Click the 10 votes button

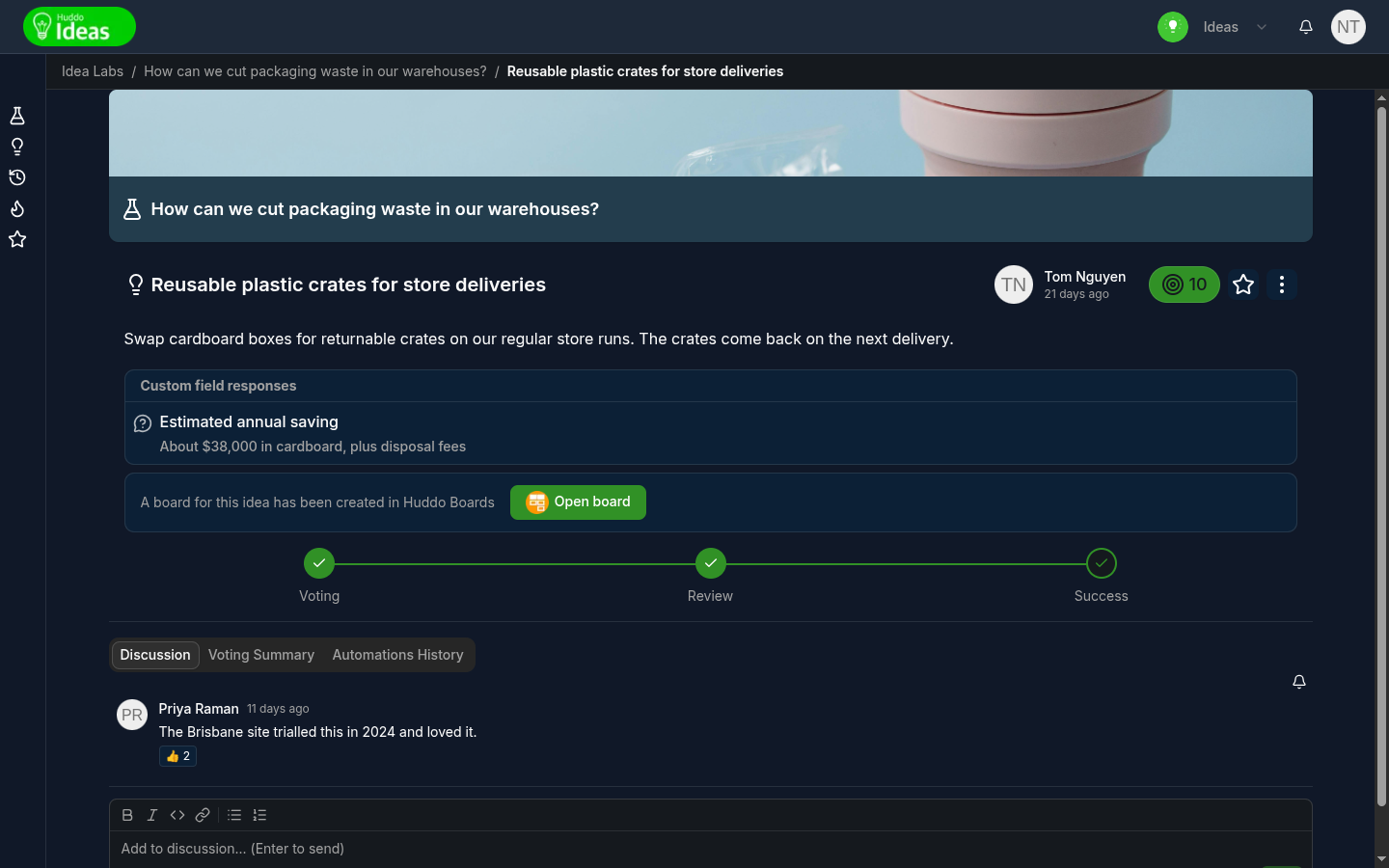pyautogui.click(x=1185, y=285)
